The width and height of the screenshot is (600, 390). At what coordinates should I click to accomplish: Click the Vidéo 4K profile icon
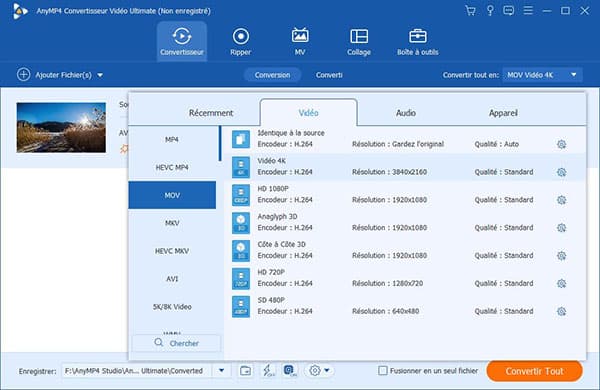(x=241, y=167)
